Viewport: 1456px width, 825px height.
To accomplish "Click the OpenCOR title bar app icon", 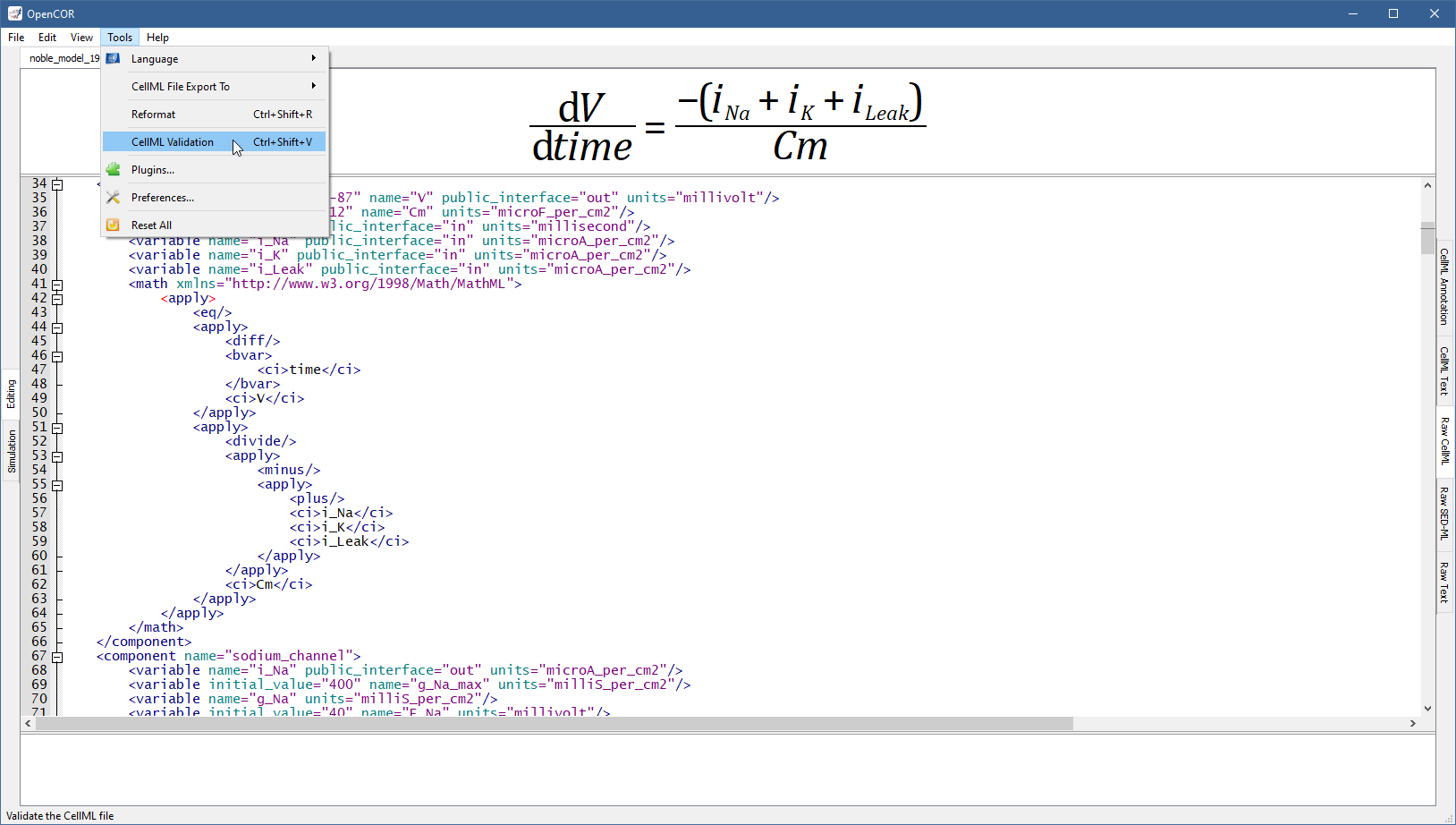I will click(14, 13).
